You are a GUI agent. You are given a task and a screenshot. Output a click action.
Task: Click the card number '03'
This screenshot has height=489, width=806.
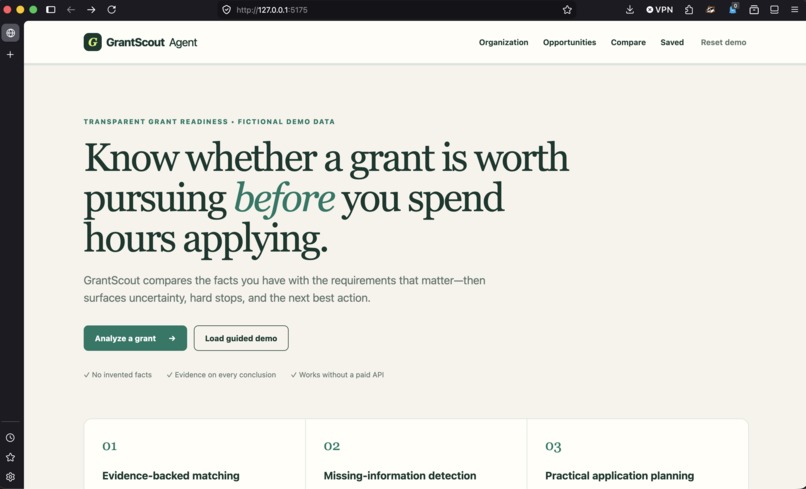point(553,446)
